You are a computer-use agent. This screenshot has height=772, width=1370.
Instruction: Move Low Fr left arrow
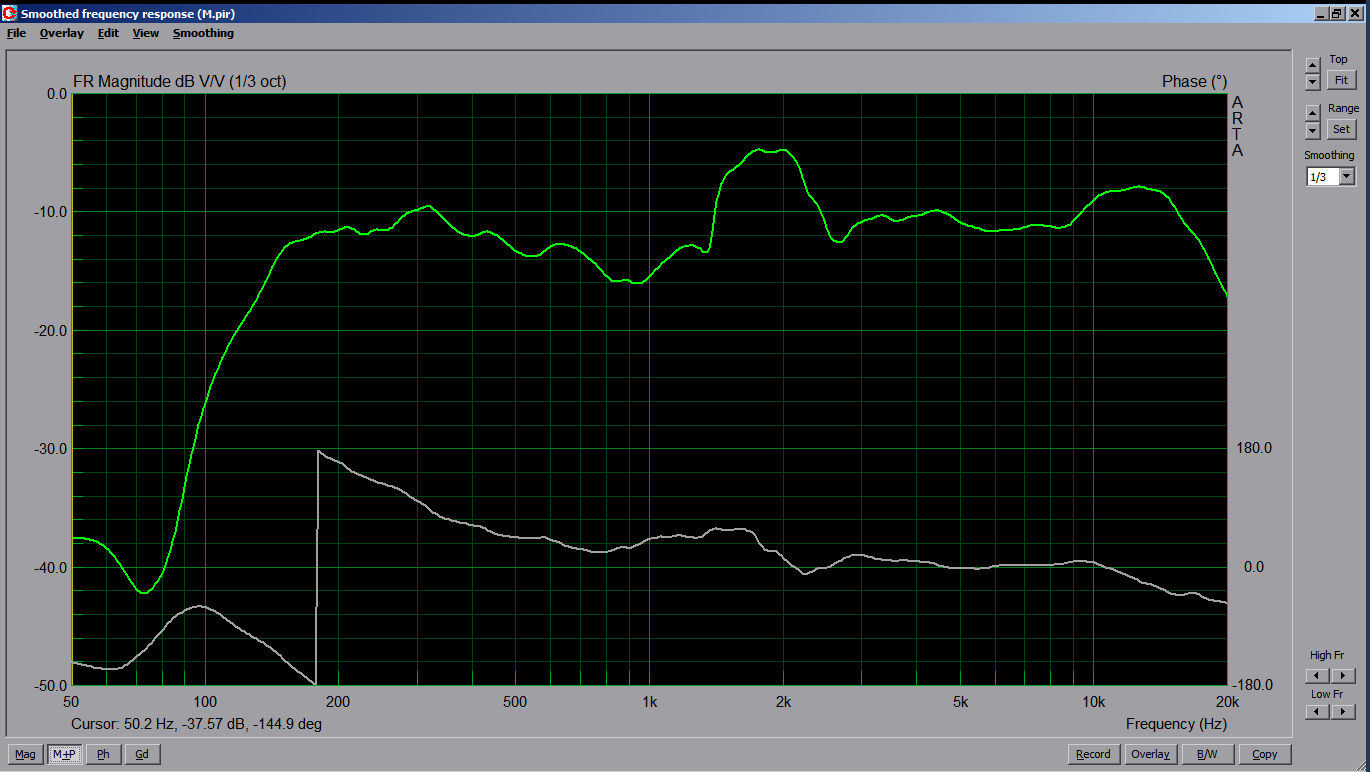[1318, 712]
